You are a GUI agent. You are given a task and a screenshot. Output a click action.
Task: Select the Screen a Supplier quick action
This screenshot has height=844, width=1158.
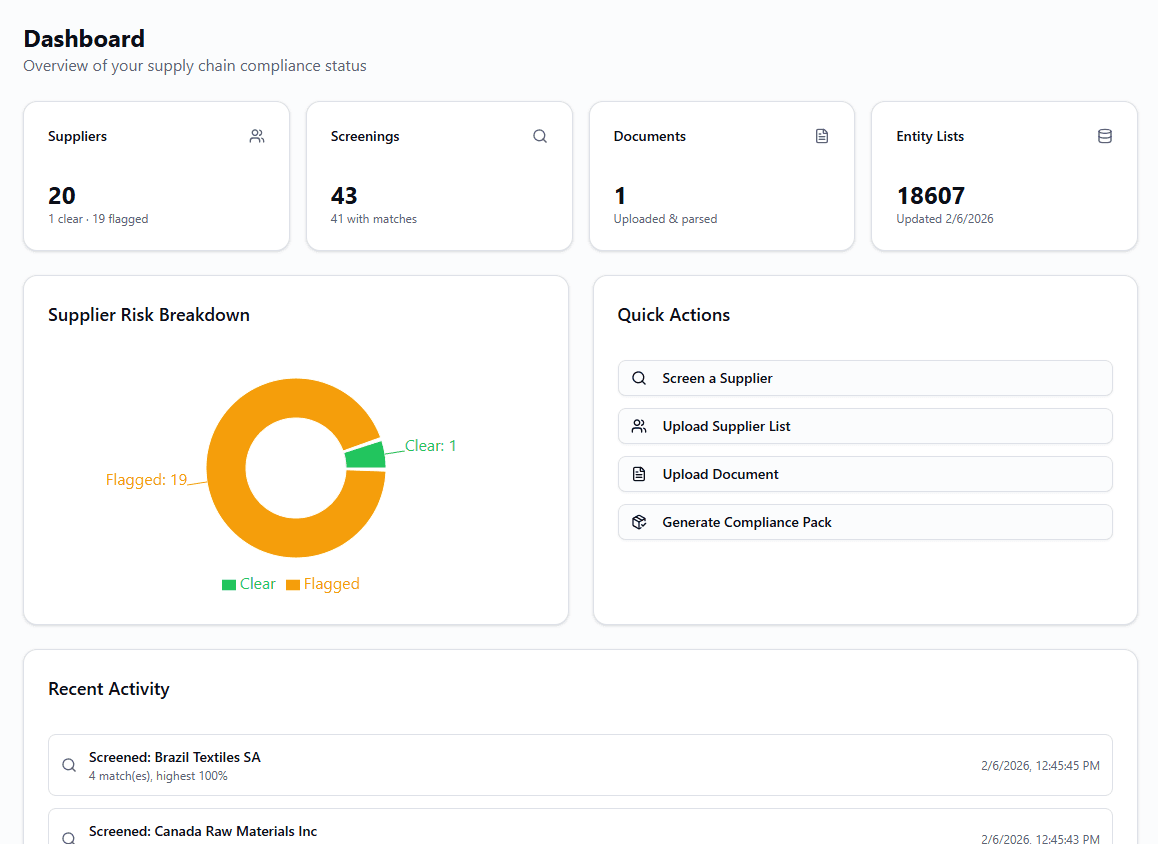[x=865, y=378]
